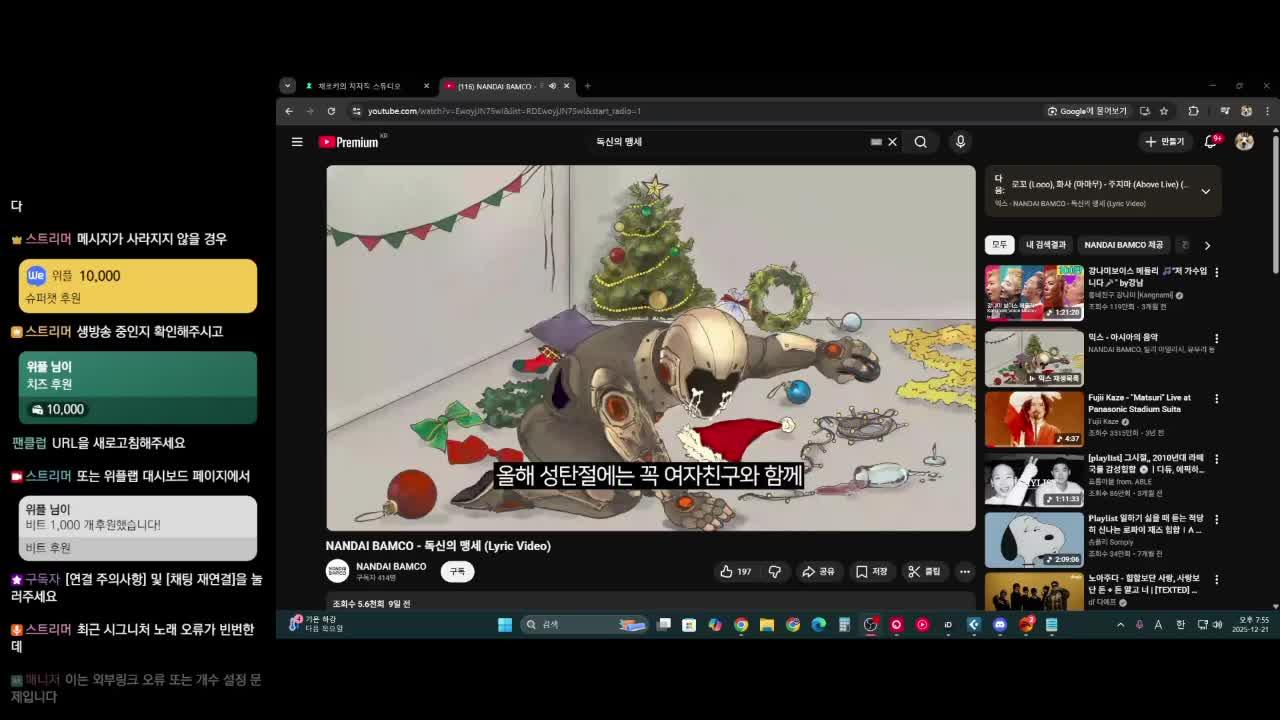Screen dimensions: 1280x720
Task: Subscribe via the 구독 button
Action: (x=458, y=571)
